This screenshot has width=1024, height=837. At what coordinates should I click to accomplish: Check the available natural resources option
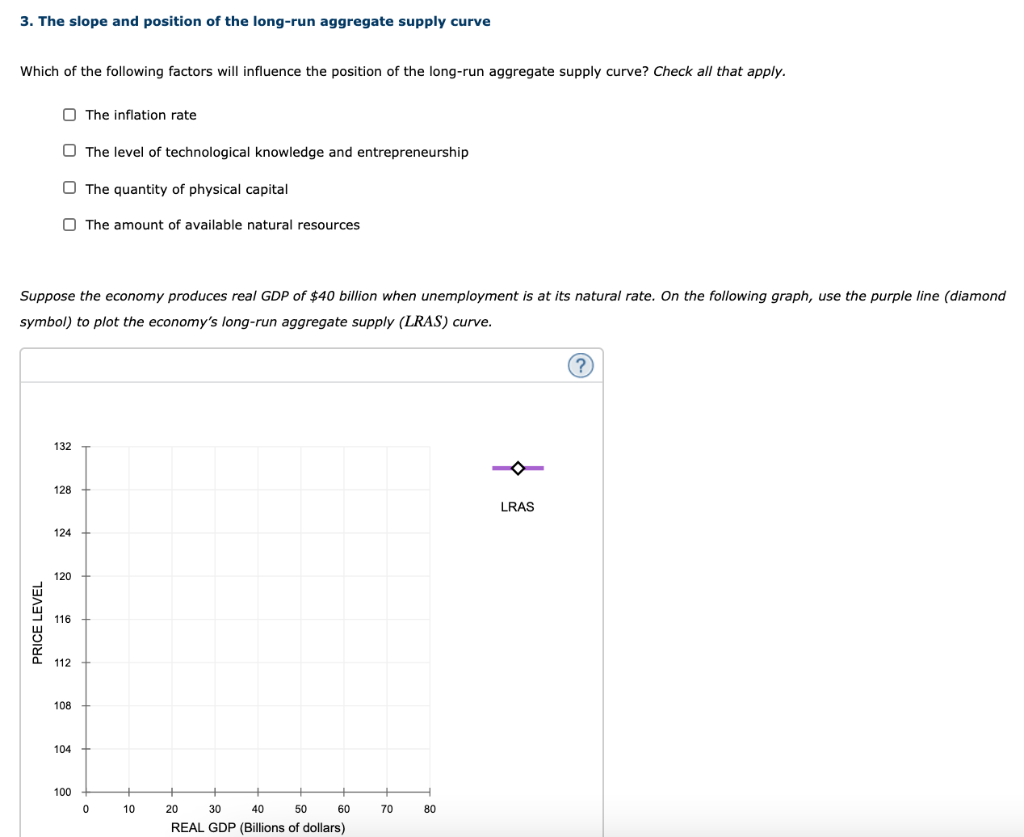coord(69,224)
